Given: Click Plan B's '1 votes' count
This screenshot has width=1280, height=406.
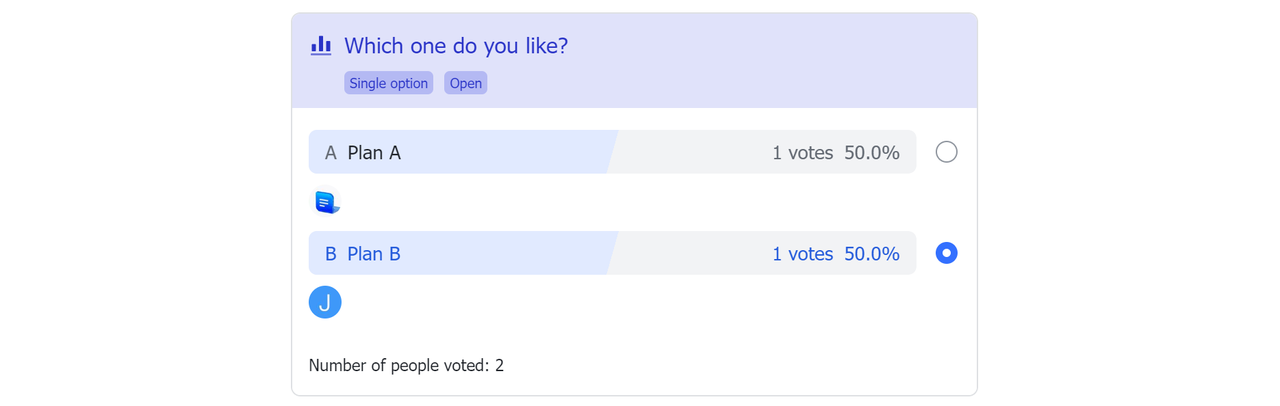Looking at the screenshot, I should (802, 254).
